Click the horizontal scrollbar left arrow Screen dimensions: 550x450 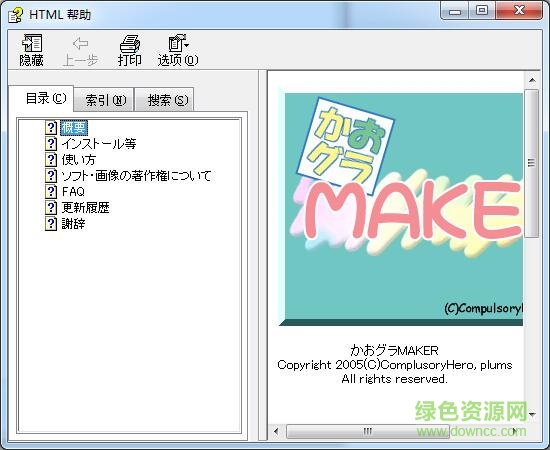(276, 431)
